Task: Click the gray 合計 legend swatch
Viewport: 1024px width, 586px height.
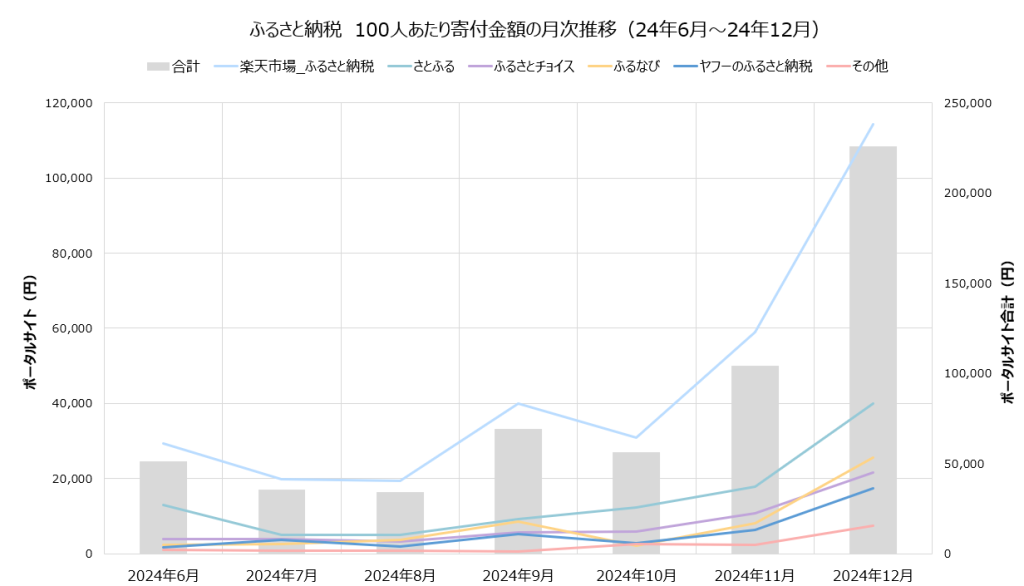Action: tap(158, 67)
